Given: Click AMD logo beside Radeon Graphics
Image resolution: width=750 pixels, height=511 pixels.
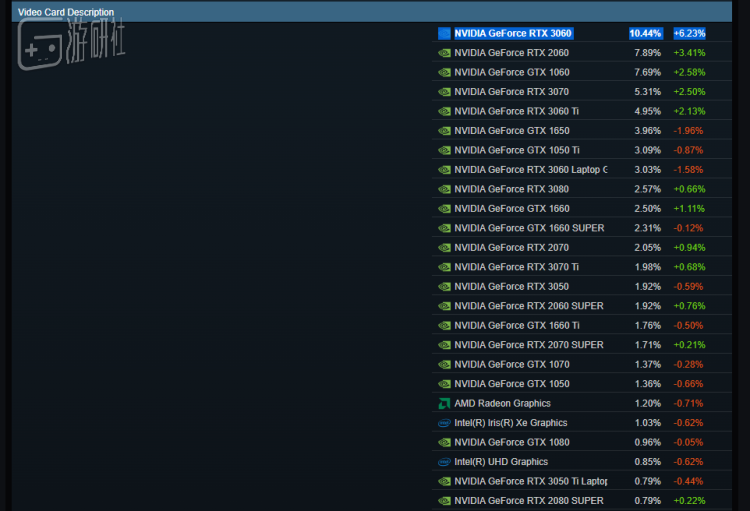Looking at the screenshot, I should coord(444,404).
